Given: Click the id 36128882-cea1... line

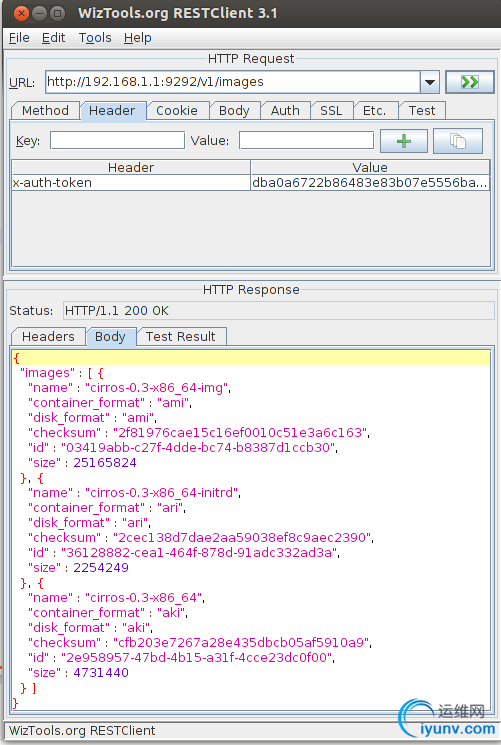Looking at the screenshot, I should pyautogui.click(x=183, y=553).
